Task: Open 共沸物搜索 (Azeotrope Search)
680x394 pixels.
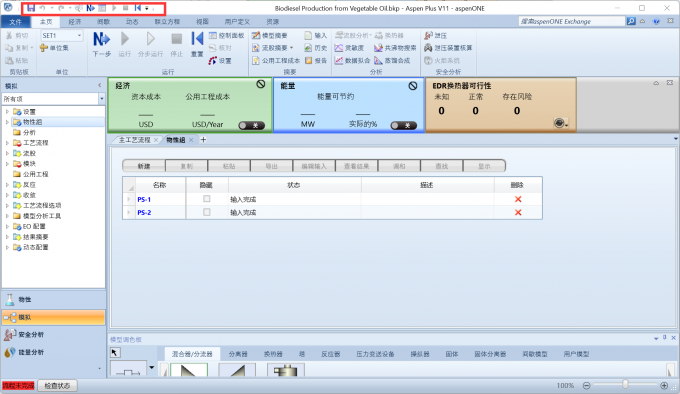Action: click(395, 48)
